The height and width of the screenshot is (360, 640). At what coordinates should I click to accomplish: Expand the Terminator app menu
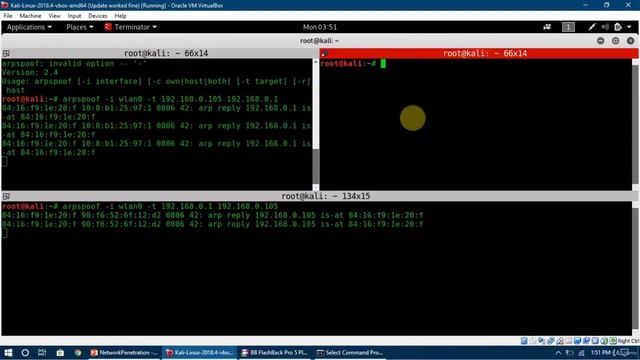(x=131, y=27)
